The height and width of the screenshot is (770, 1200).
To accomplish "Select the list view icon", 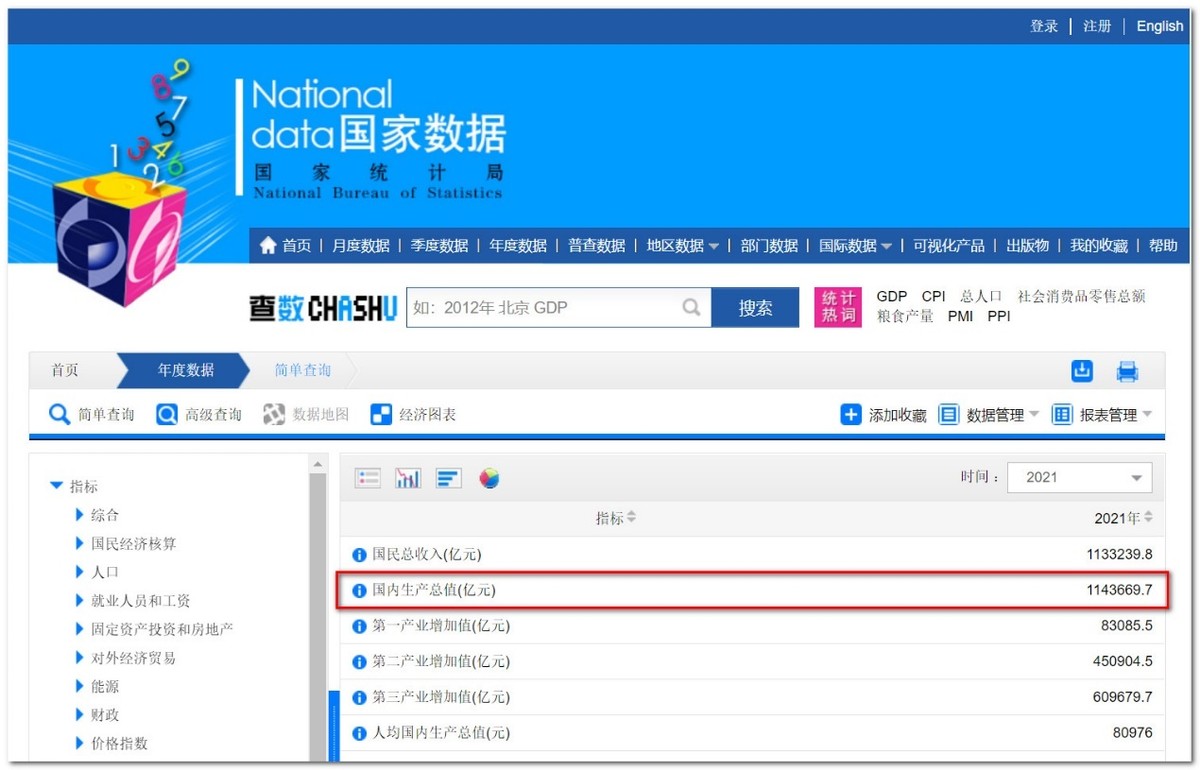I will pos(367,477).
